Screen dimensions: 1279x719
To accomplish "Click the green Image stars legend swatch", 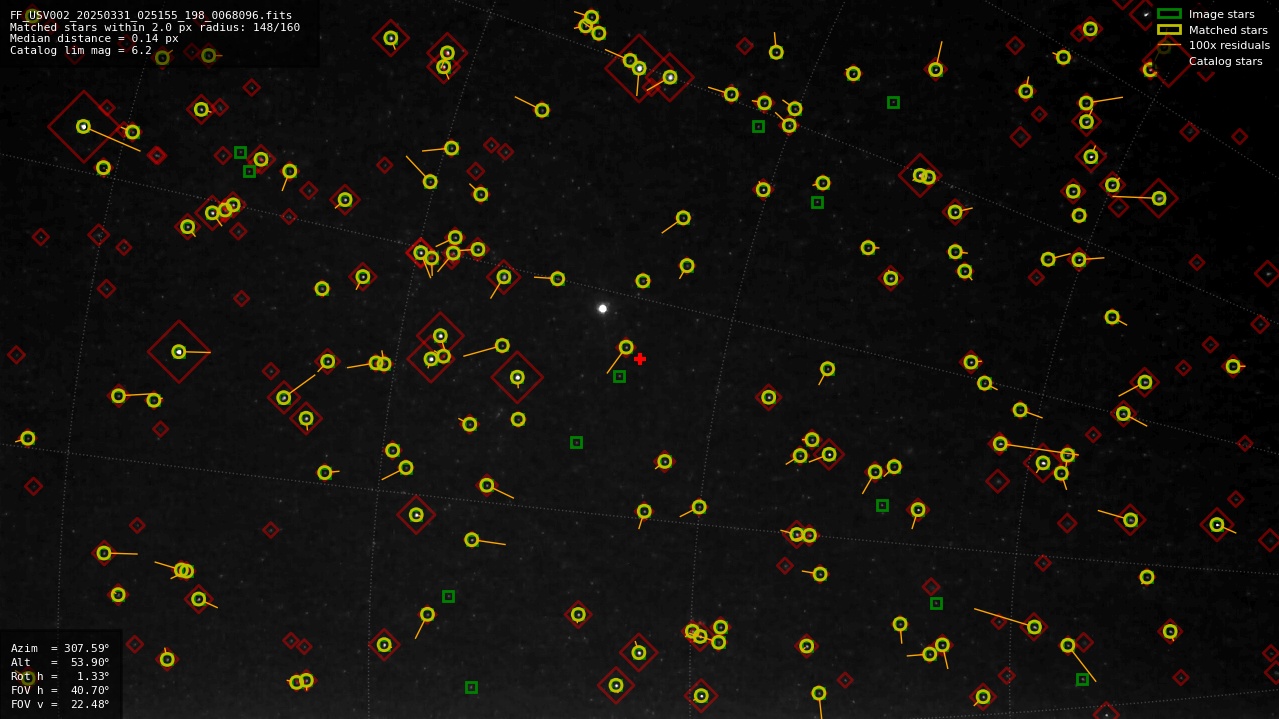I will click(x=1169, y=14).
